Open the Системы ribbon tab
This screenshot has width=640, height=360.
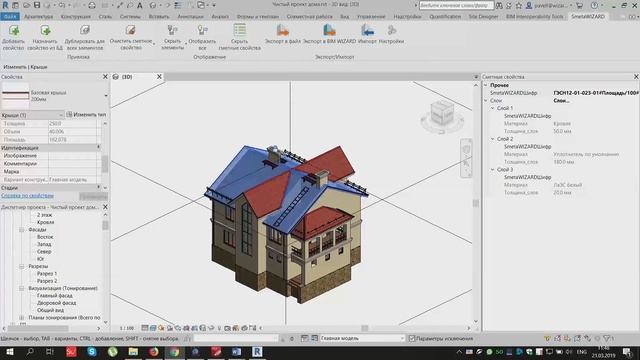(x=130, y=17)
